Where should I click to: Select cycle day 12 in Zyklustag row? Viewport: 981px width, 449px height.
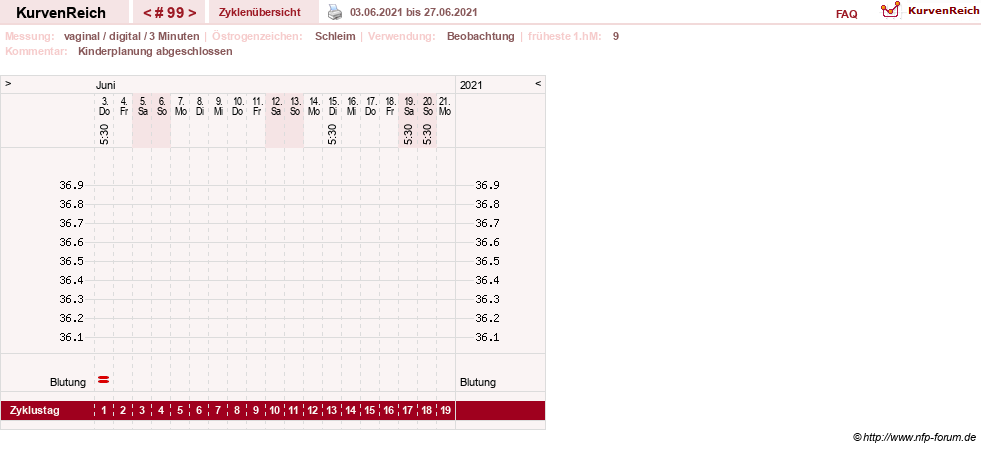[x=313, y=411]
